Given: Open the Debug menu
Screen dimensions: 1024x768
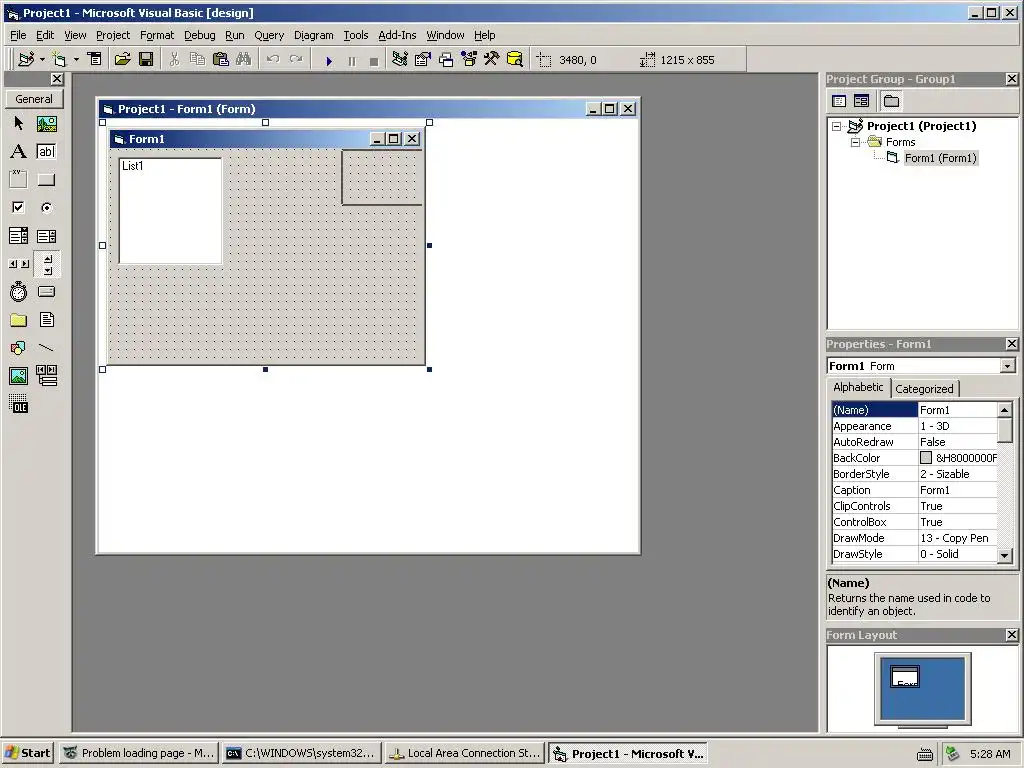Looking at the screenshot, I should click(199, 35).
